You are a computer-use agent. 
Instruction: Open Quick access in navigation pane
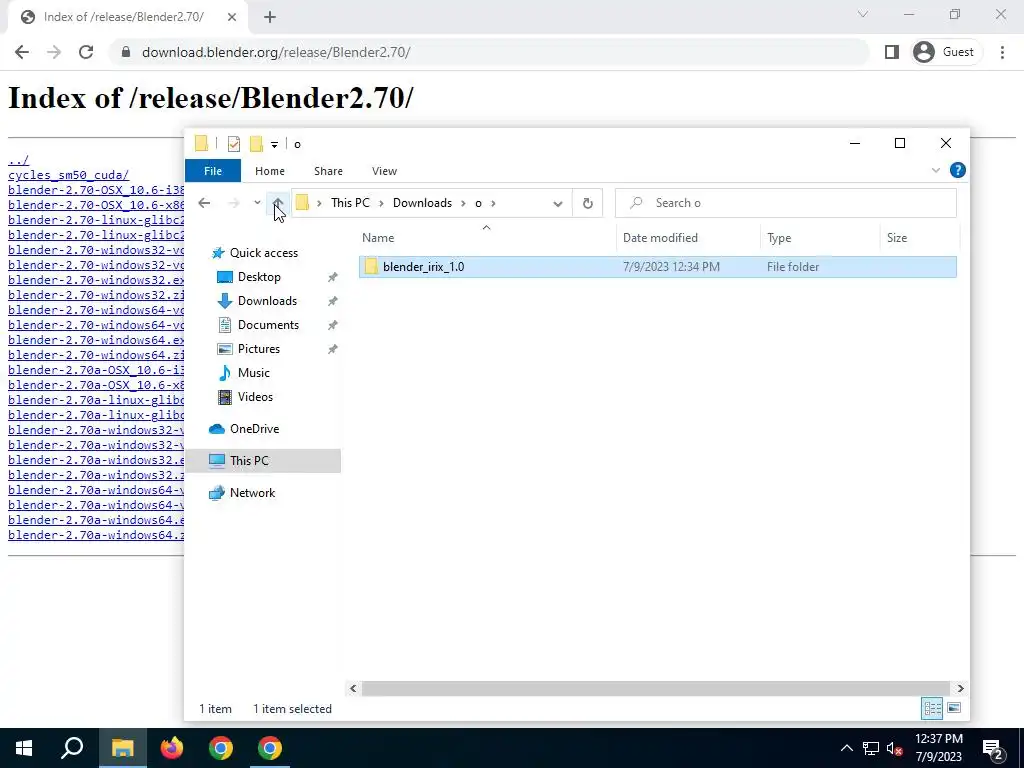[263, 253]
